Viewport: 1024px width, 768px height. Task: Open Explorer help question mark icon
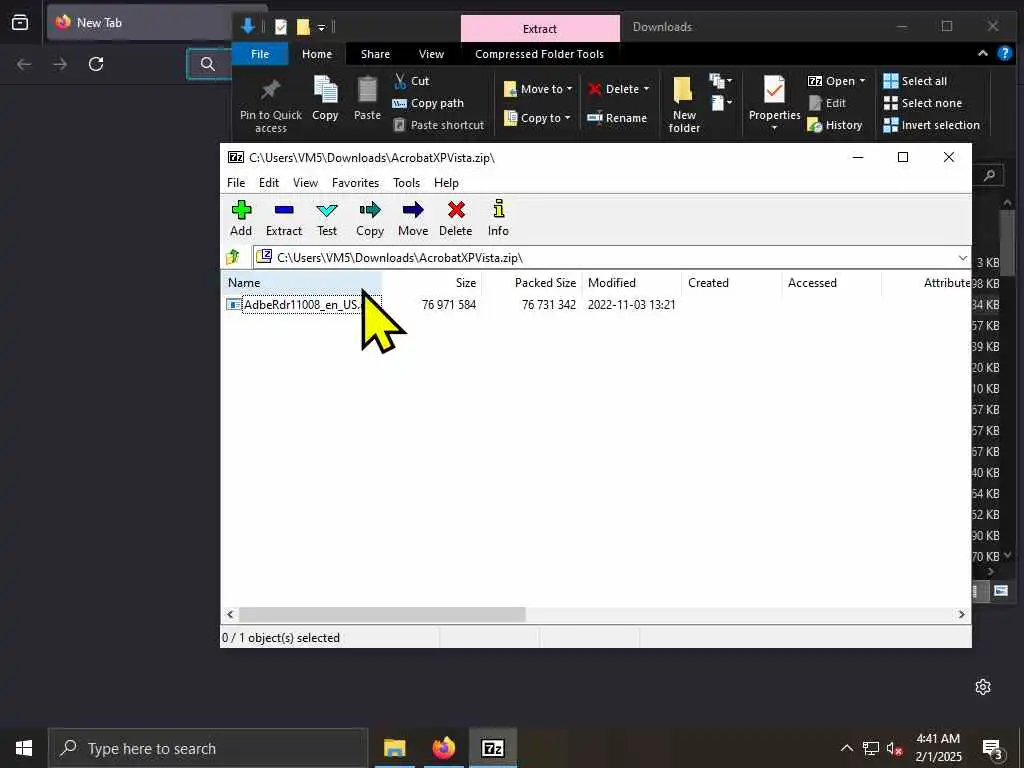tap(1005, 54)
